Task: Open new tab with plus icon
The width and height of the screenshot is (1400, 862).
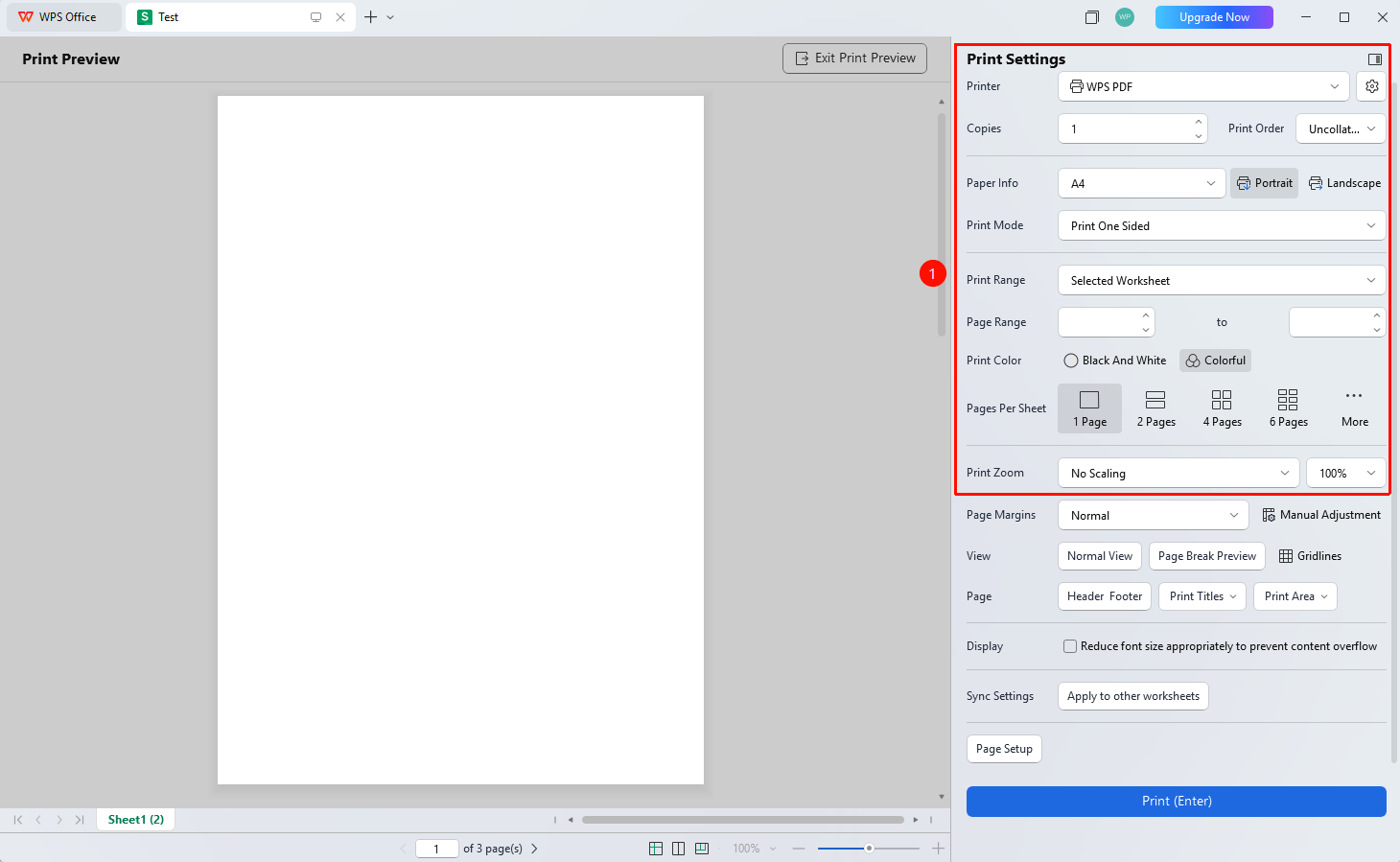Action: tap(370, 17)
